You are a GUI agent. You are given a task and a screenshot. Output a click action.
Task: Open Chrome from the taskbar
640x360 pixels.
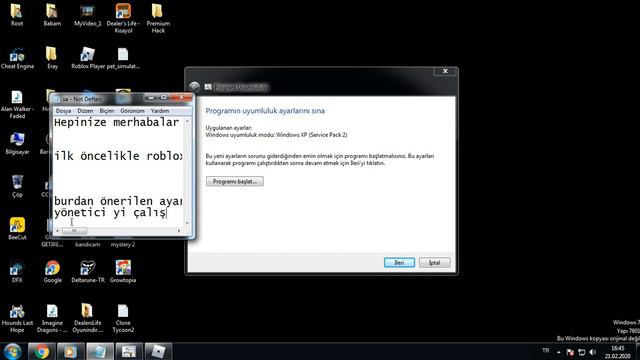pos(41,351)
